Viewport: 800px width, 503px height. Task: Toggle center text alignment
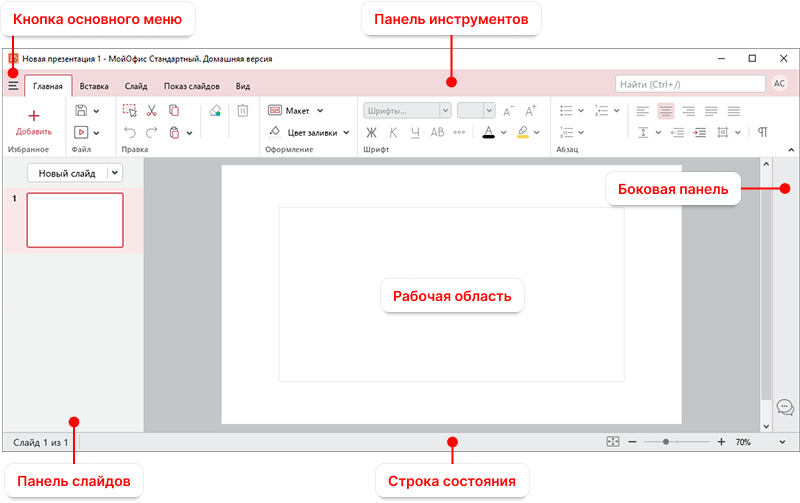(x=666, y=111)
